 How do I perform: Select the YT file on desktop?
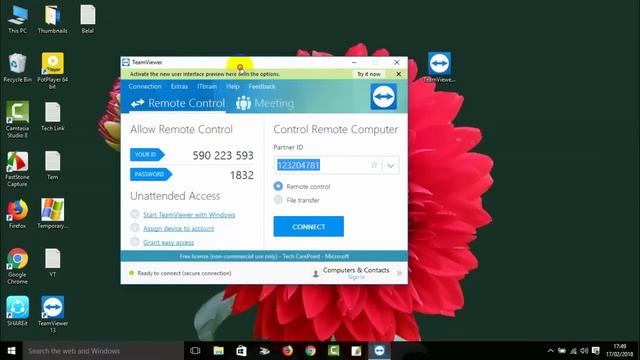pos(53,262)
